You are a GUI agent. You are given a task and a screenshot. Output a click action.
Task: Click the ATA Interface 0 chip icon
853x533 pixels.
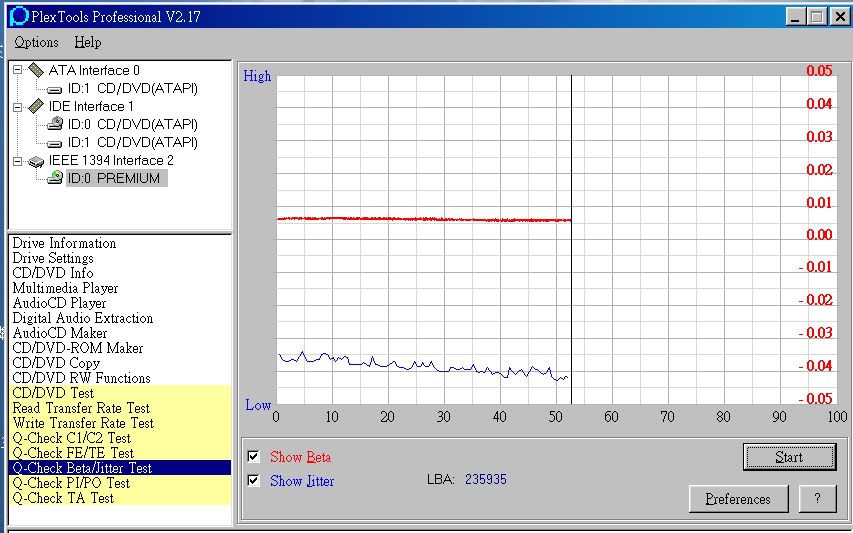36,70
